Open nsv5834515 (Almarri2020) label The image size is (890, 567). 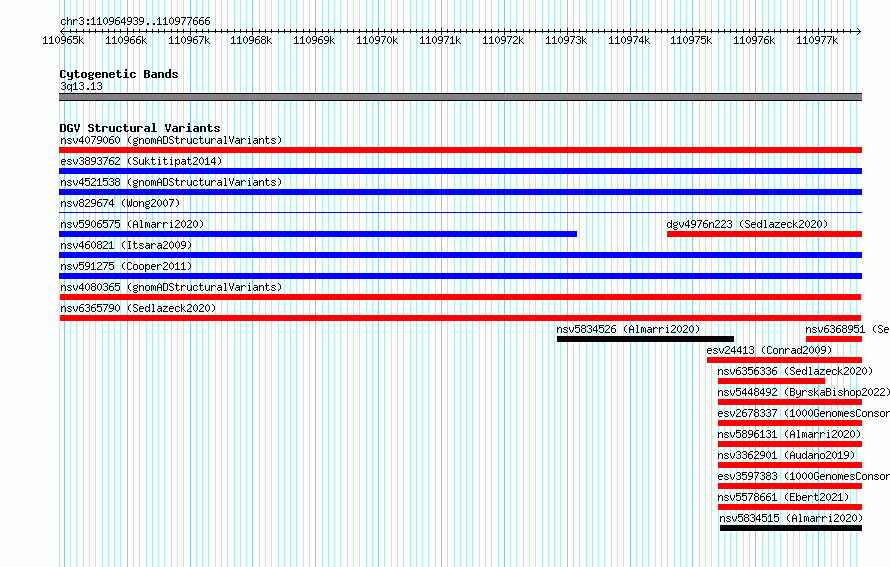(791, 518)
